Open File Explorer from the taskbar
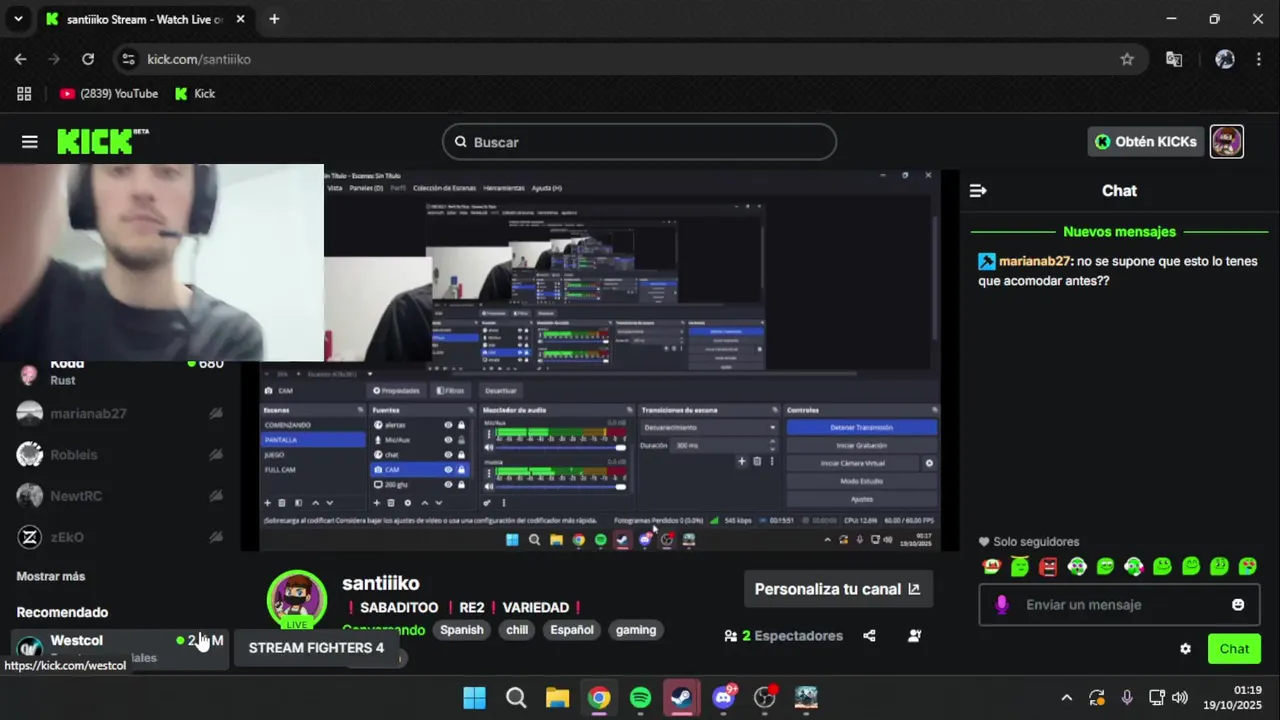The width and height of the screenshot is (1280, 720). point(557,697)
